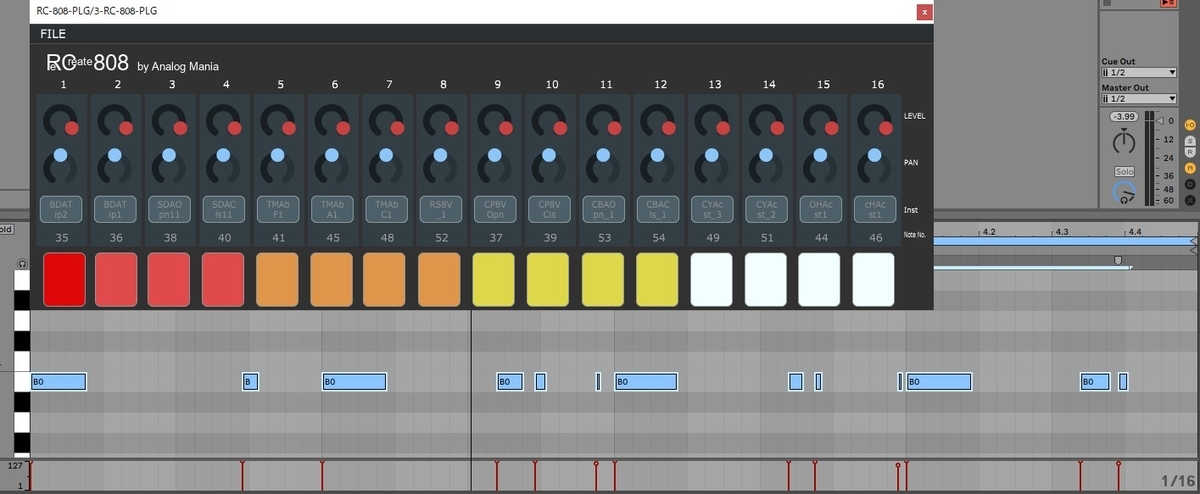The image size is (1200, 494).
Task: Open the Cue Out dropdown
Action: pyautogui.click(x=1138, y=73)
